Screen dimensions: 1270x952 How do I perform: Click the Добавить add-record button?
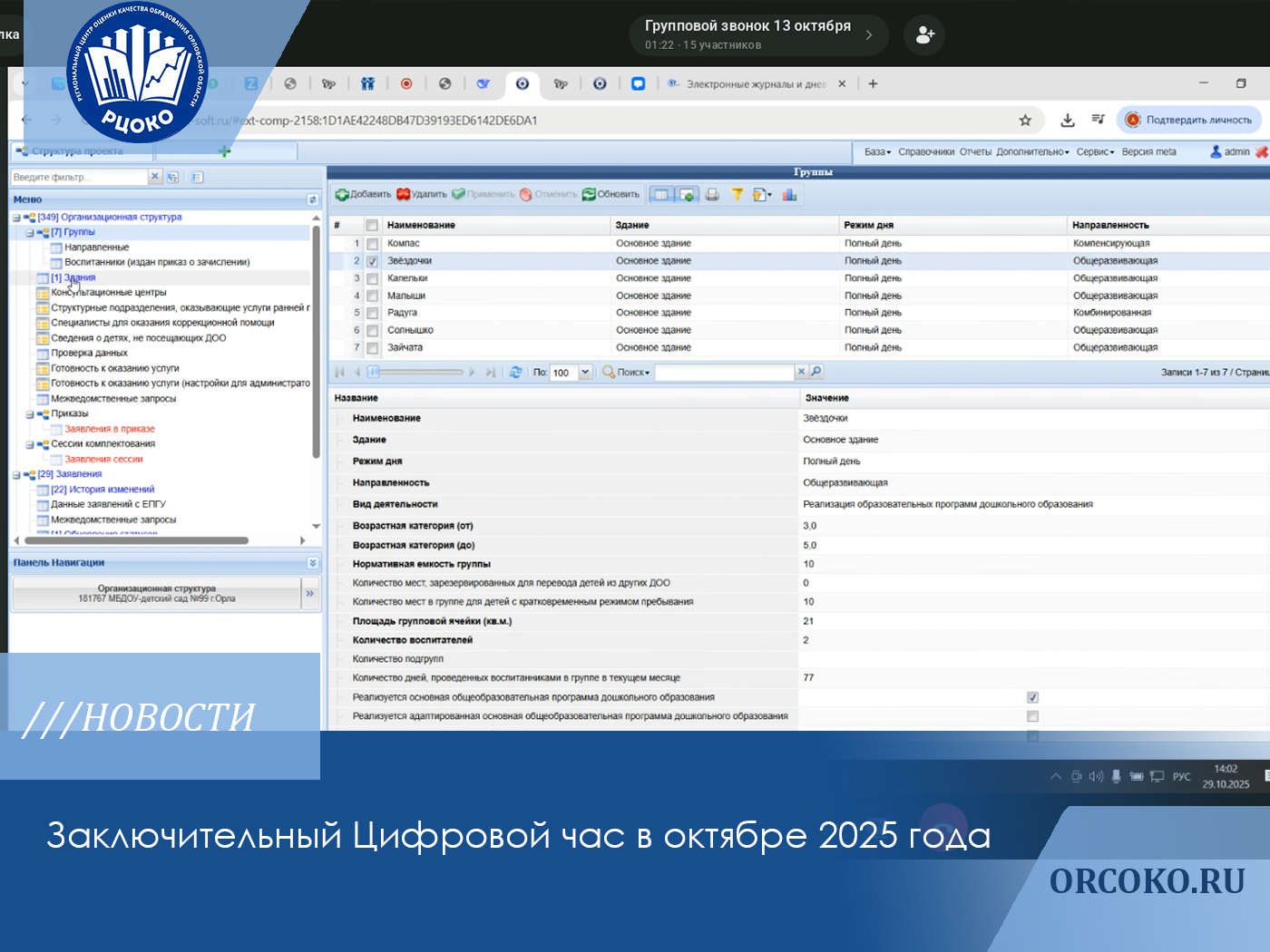tap(363, 194)
